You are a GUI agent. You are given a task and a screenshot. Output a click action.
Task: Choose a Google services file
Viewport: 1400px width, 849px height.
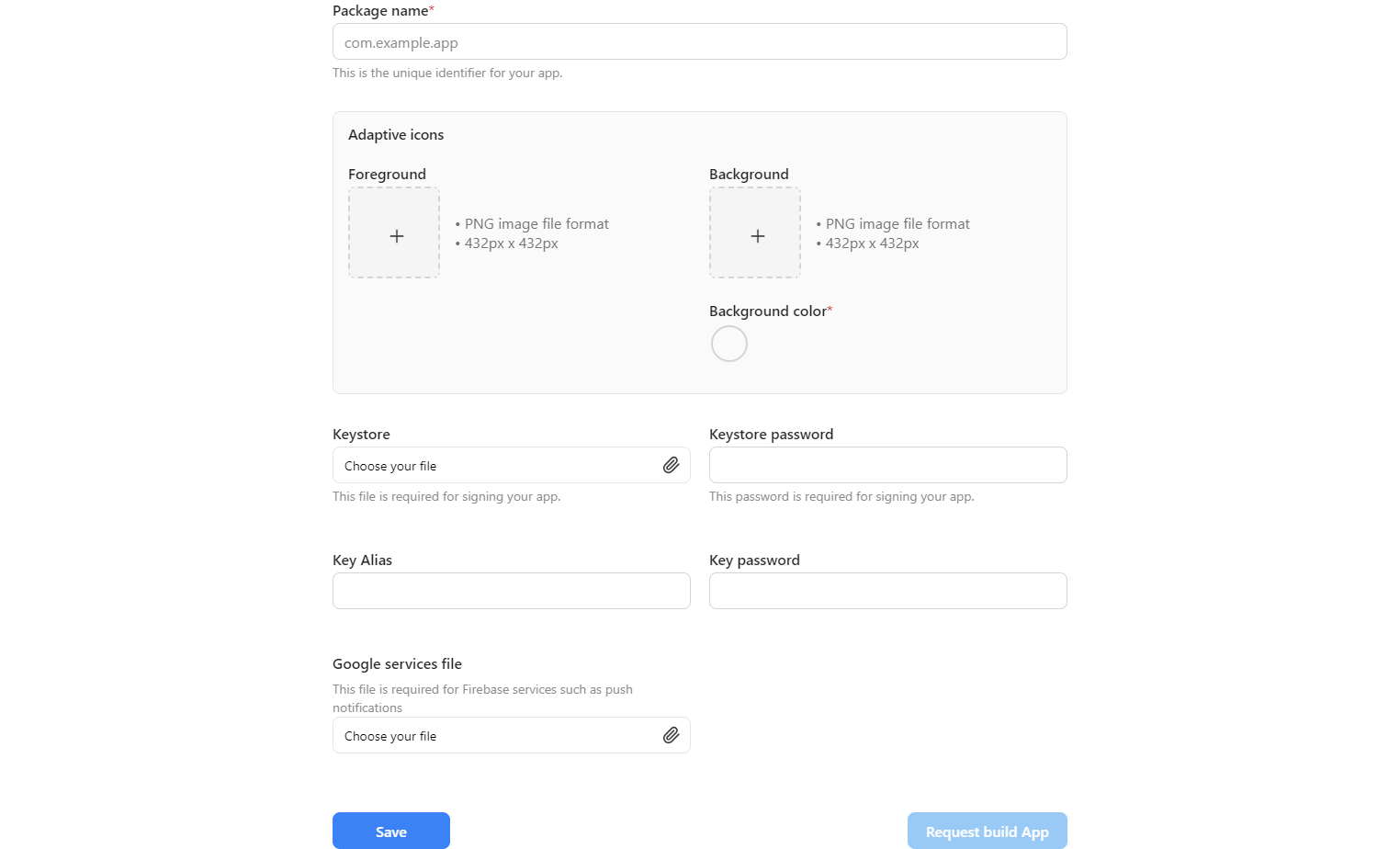pos(511,735)
